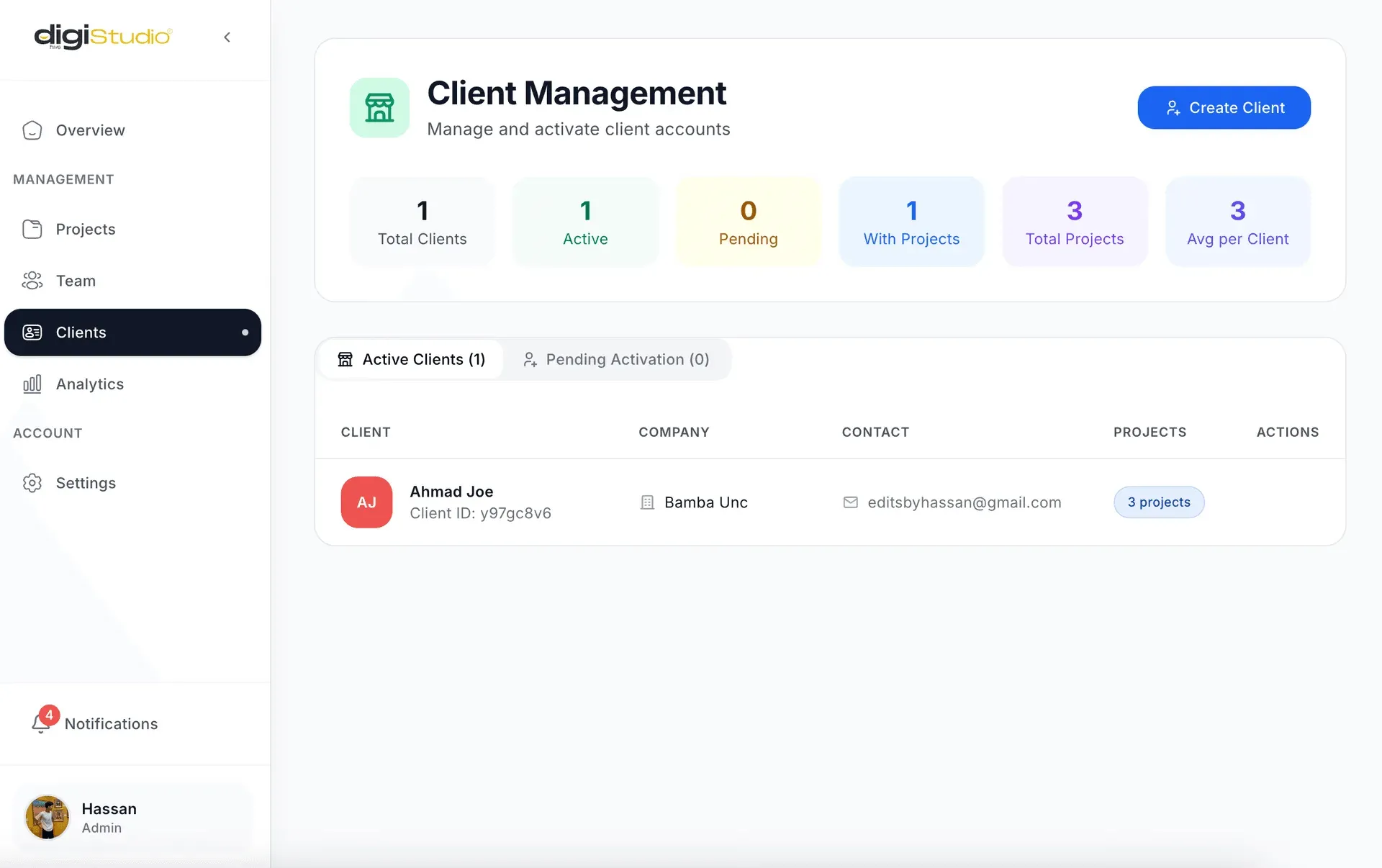Click the CLIENT column header
This screenshot has height=868, width=1382.
coord(366,432)
